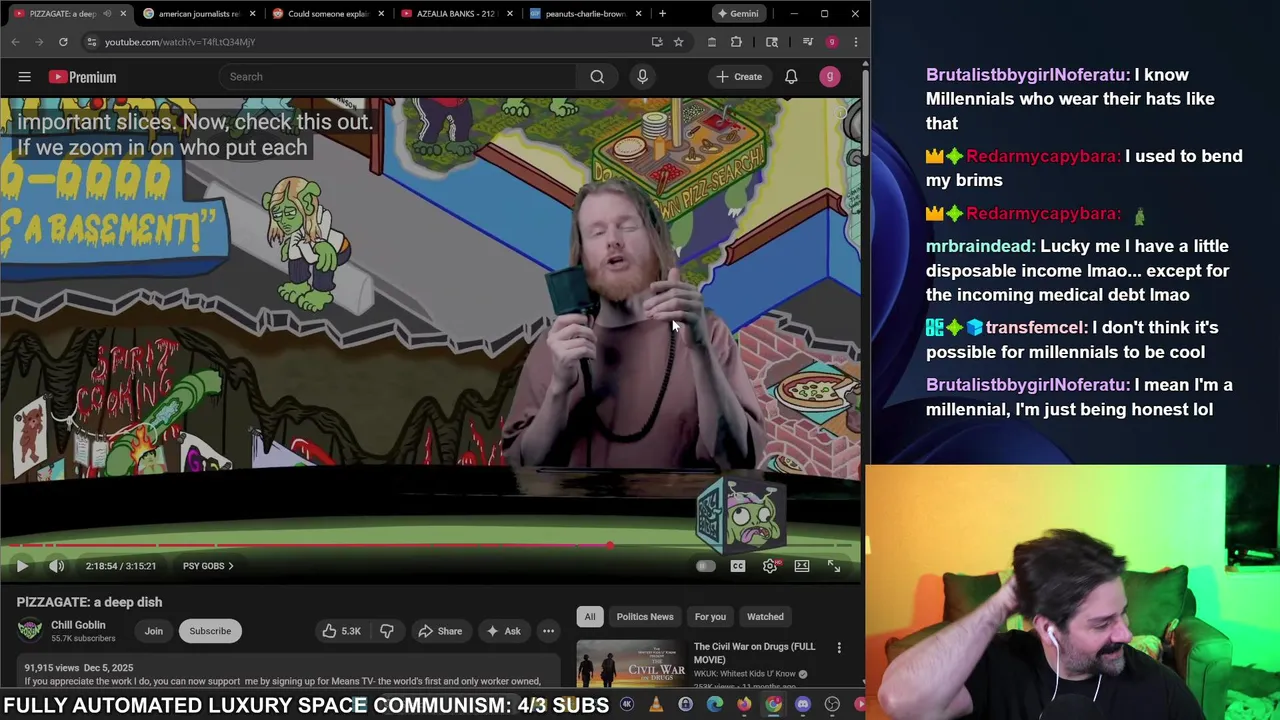Close the AZEALIA BANKS tab

pos(510,14)
